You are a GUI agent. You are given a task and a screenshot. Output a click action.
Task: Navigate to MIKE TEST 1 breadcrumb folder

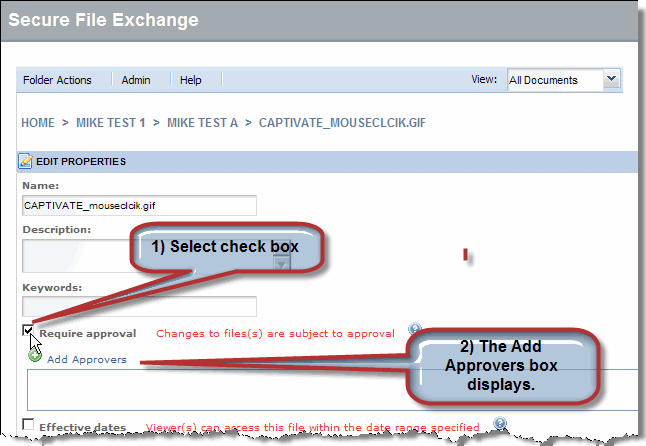click(x=111, y=122)
